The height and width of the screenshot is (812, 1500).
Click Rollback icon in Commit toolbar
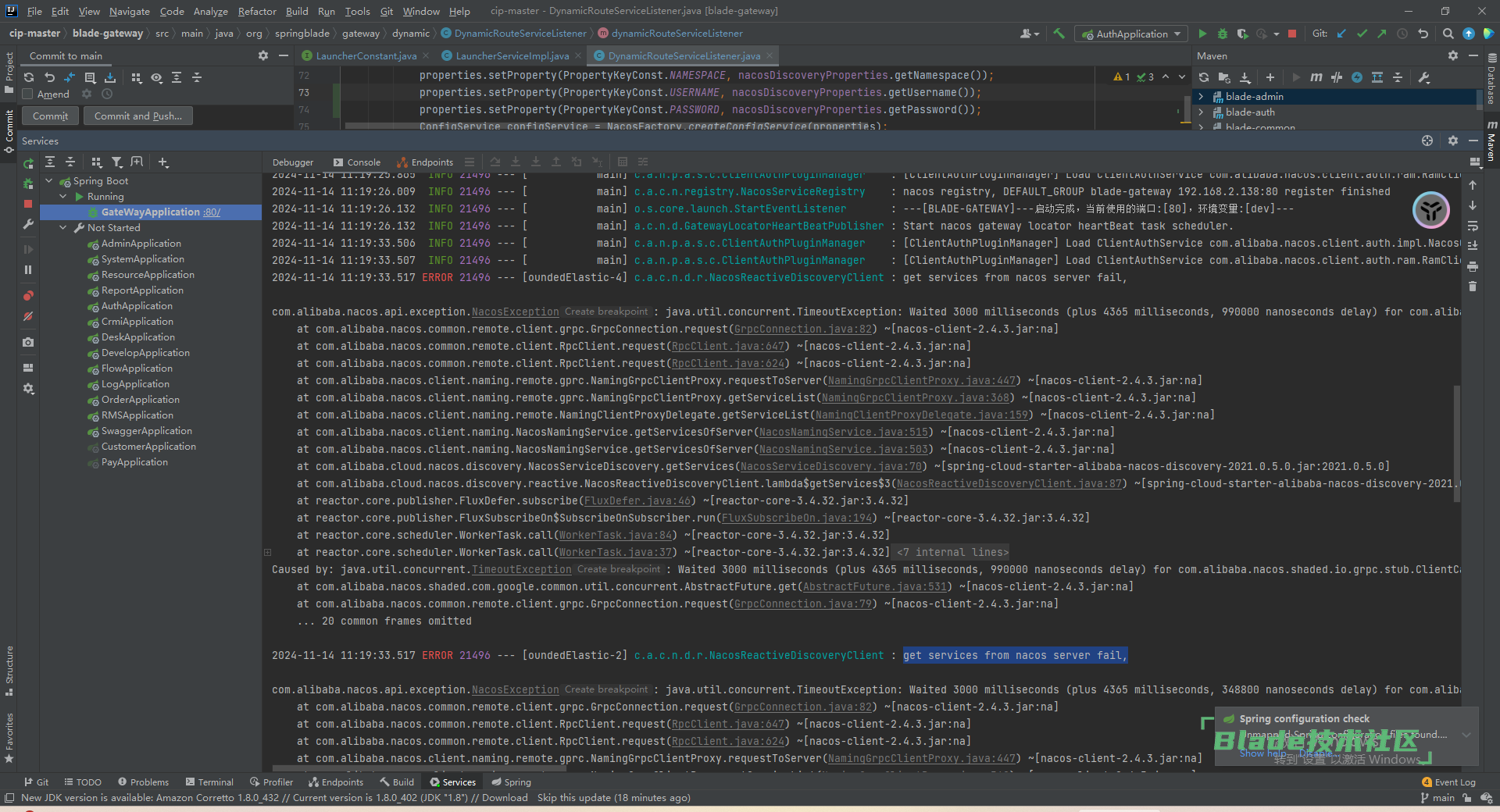point(49,77)
